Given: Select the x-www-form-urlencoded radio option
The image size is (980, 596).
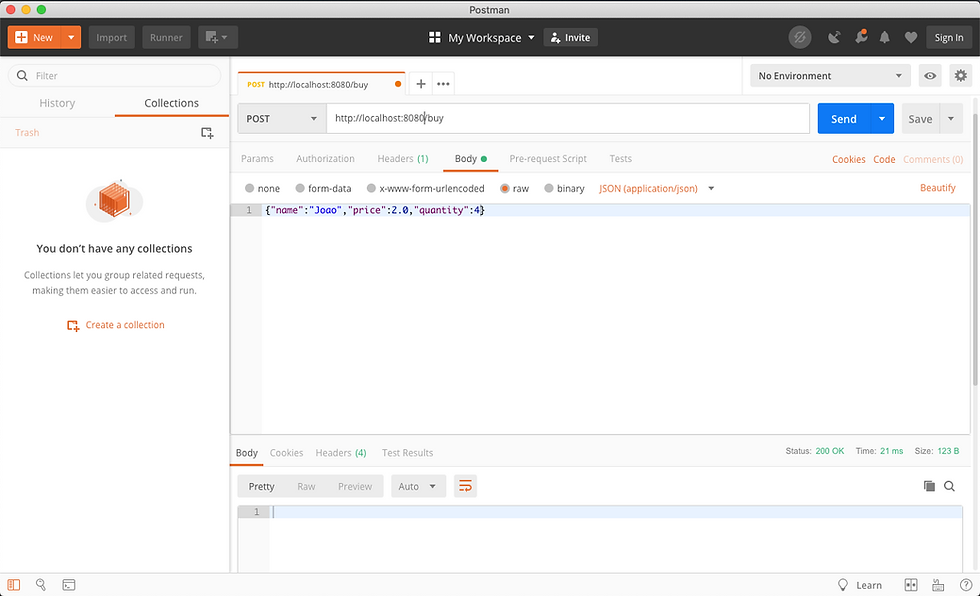Looking at the screenshot, I should tap(371, 188).
